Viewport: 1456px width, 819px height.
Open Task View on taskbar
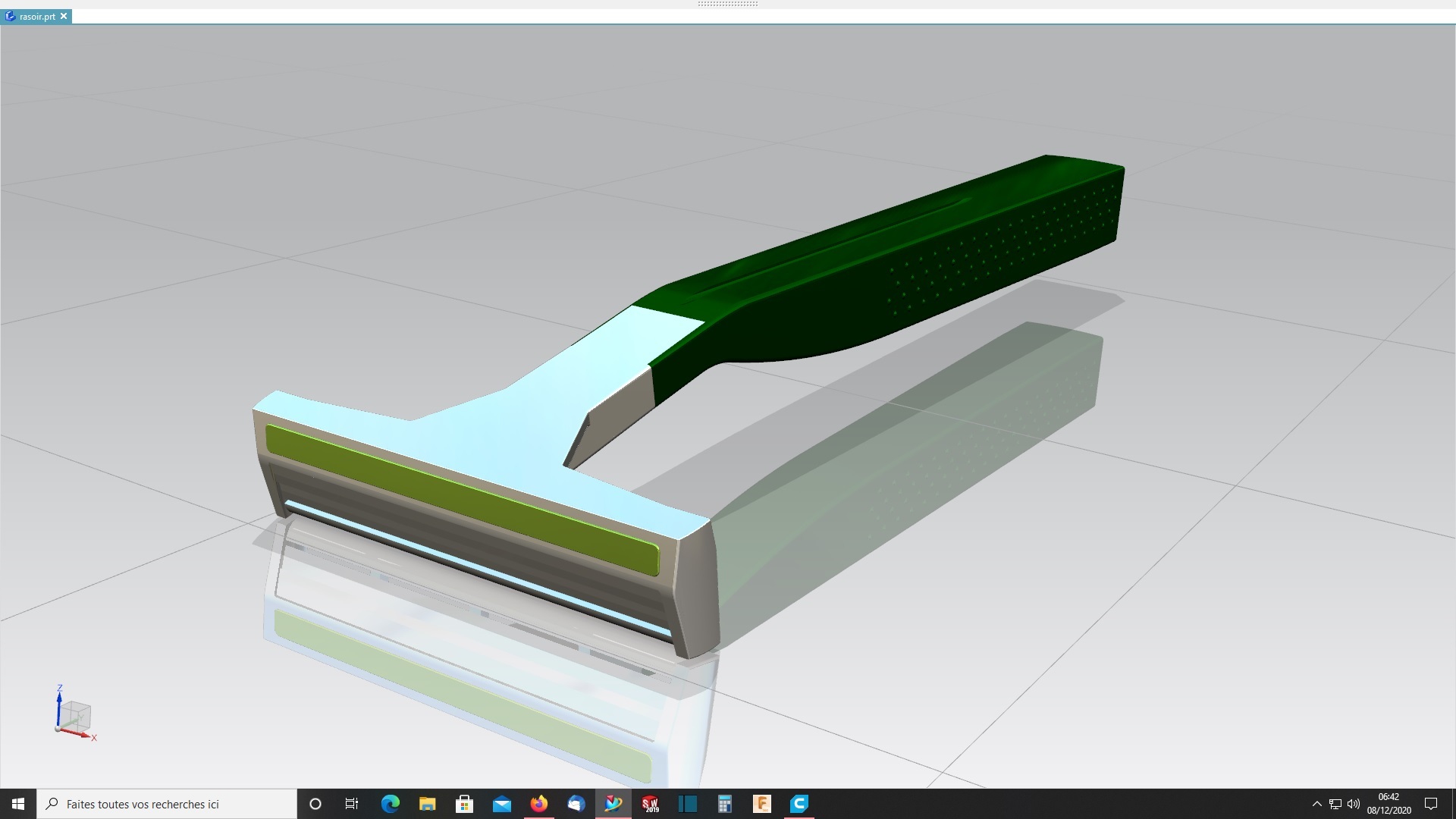[x=352, y=804]
